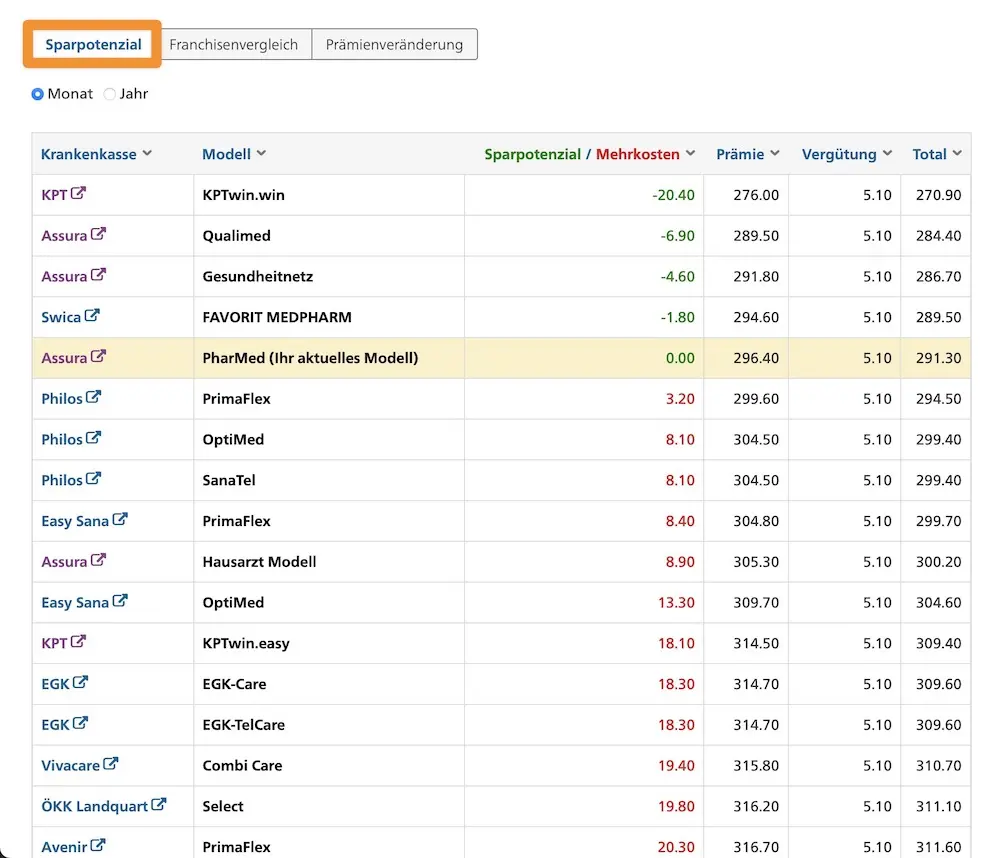This screenshot has width=1000, height=858.
Task: Select the total value "270.90"
Action: 939,195
